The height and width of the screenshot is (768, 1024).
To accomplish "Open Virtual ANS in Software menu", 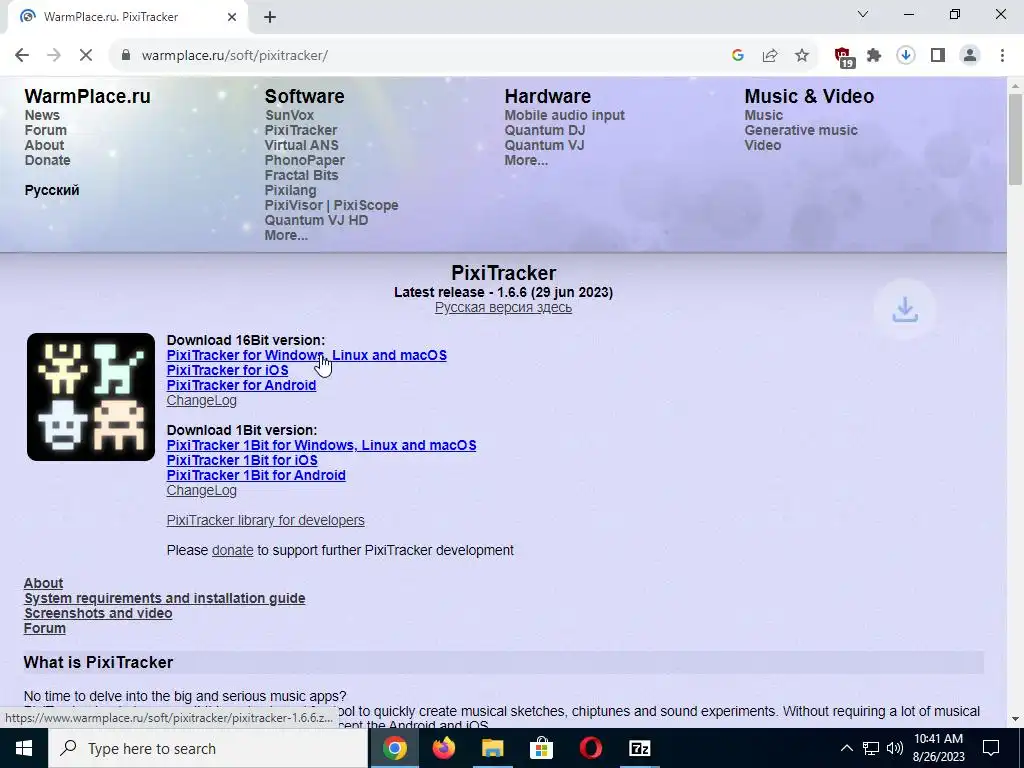I will click(x=301, y=145).
